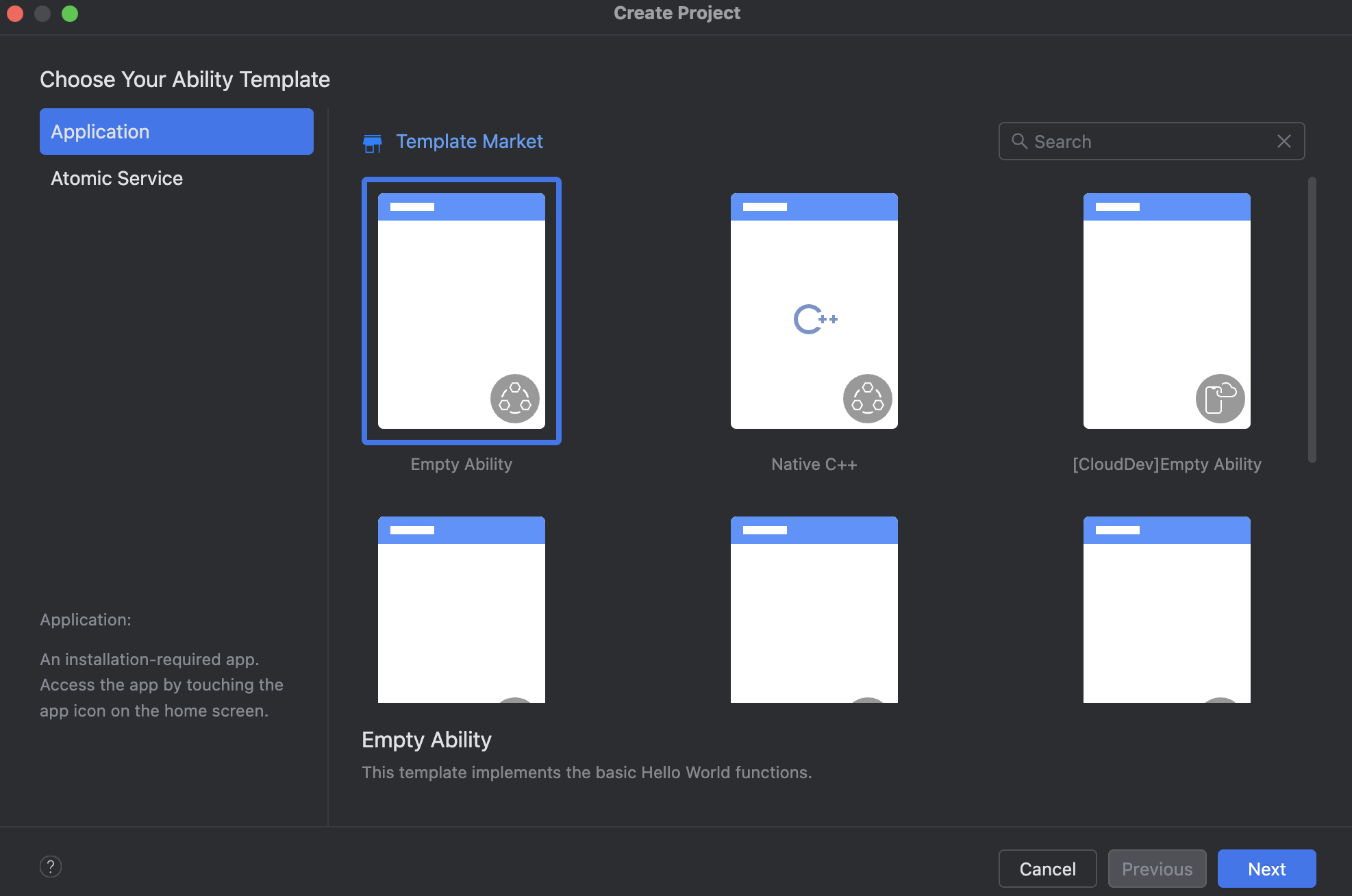Clear search with the X icon
The width and height of the screenshot is (1352, 896).
(x=1284, y=141)
